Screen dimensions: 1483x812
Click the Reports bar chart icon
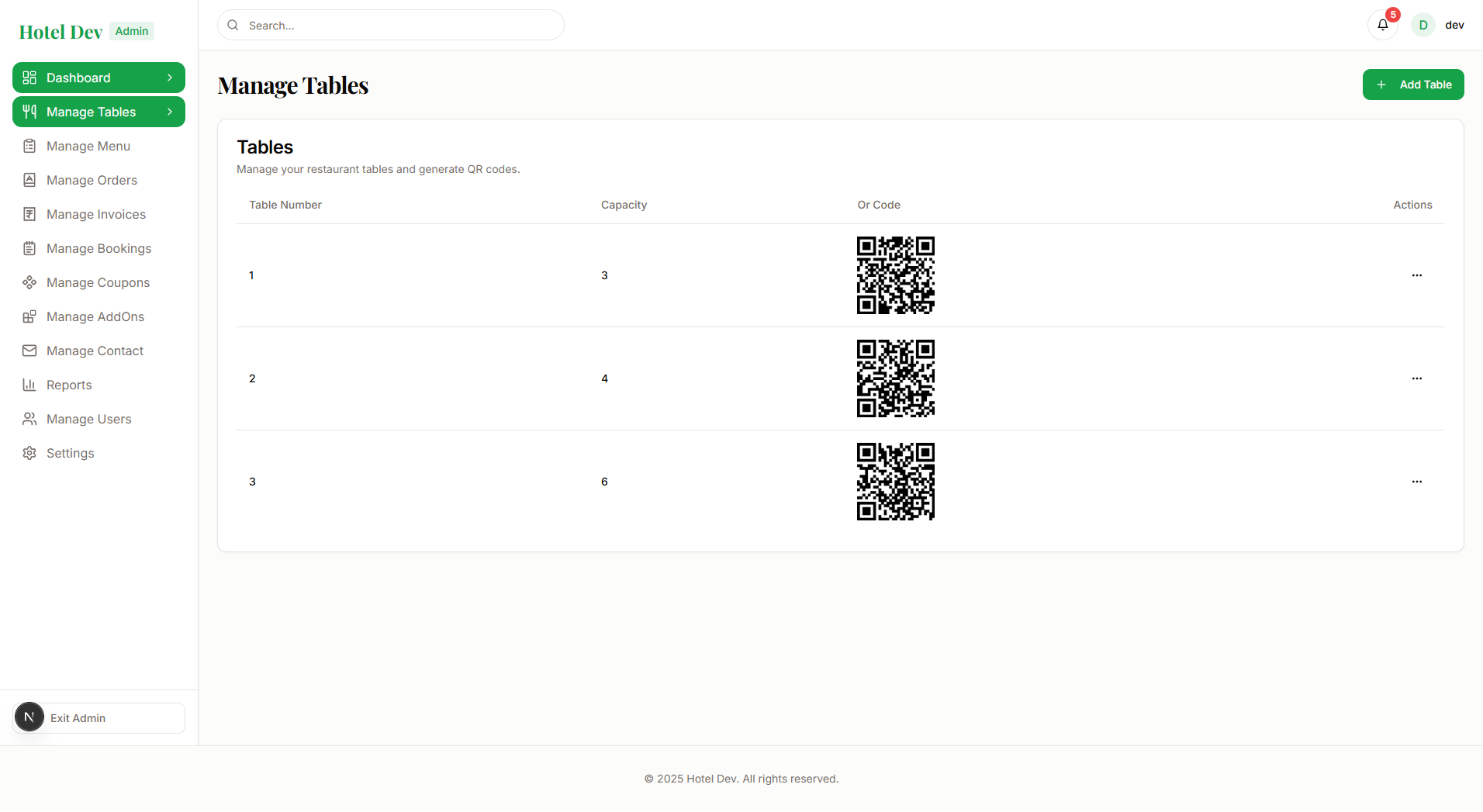coord(29,385)
